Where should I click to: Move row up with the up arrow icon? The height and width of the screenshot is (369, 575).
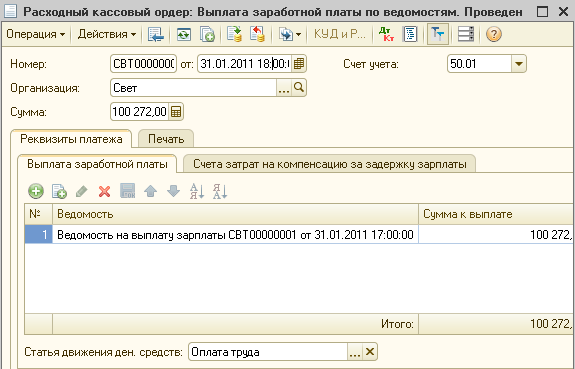[x=150, y=191]
